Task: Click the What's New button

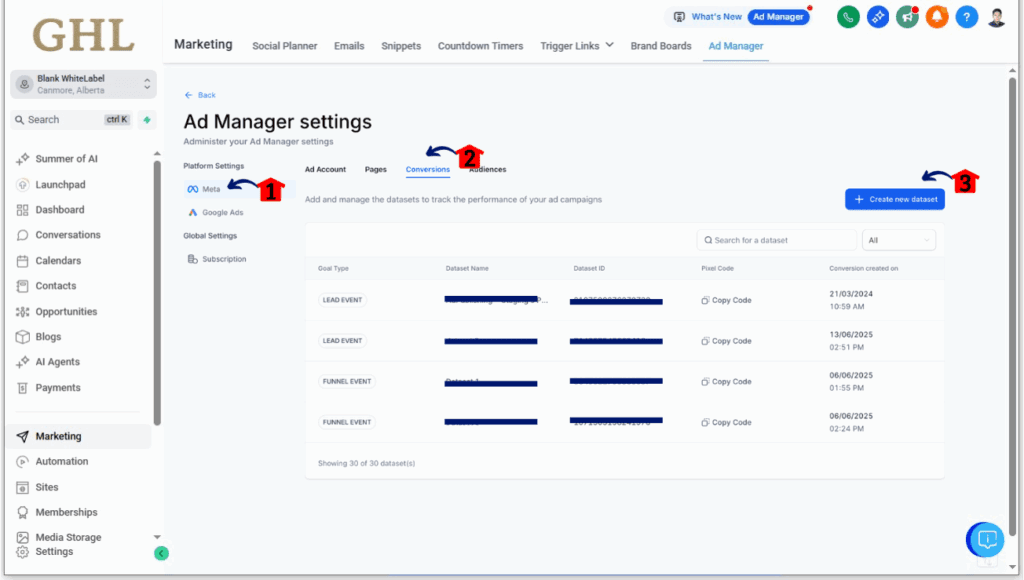Action: point(708,17)
